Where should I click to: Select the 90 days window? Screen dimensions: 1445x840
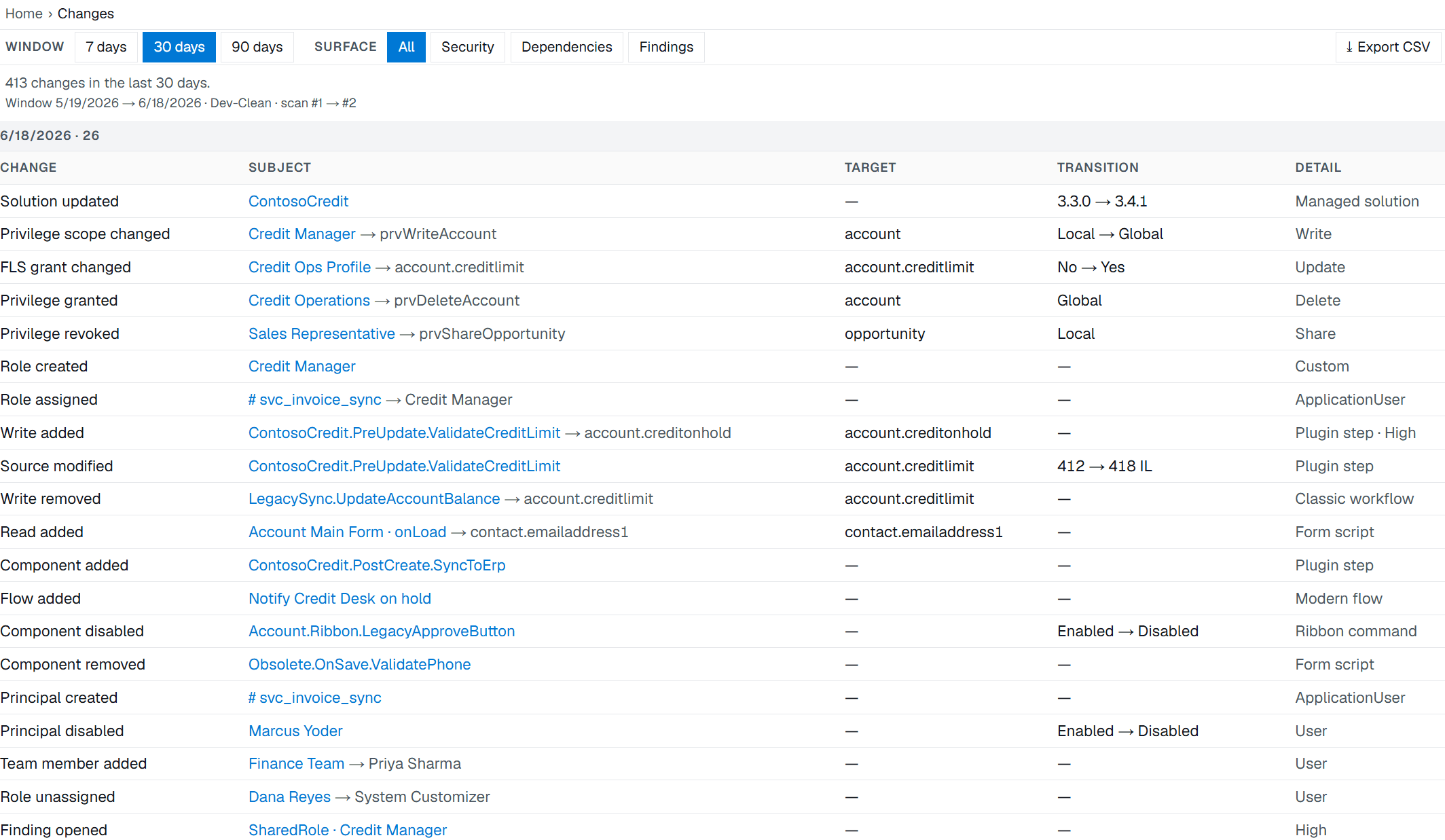click(257, 47)
